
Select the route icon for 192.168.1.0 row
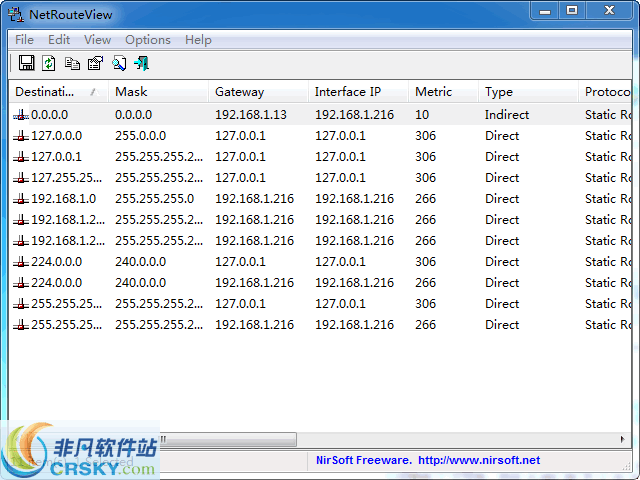click(x=21, y=199)
